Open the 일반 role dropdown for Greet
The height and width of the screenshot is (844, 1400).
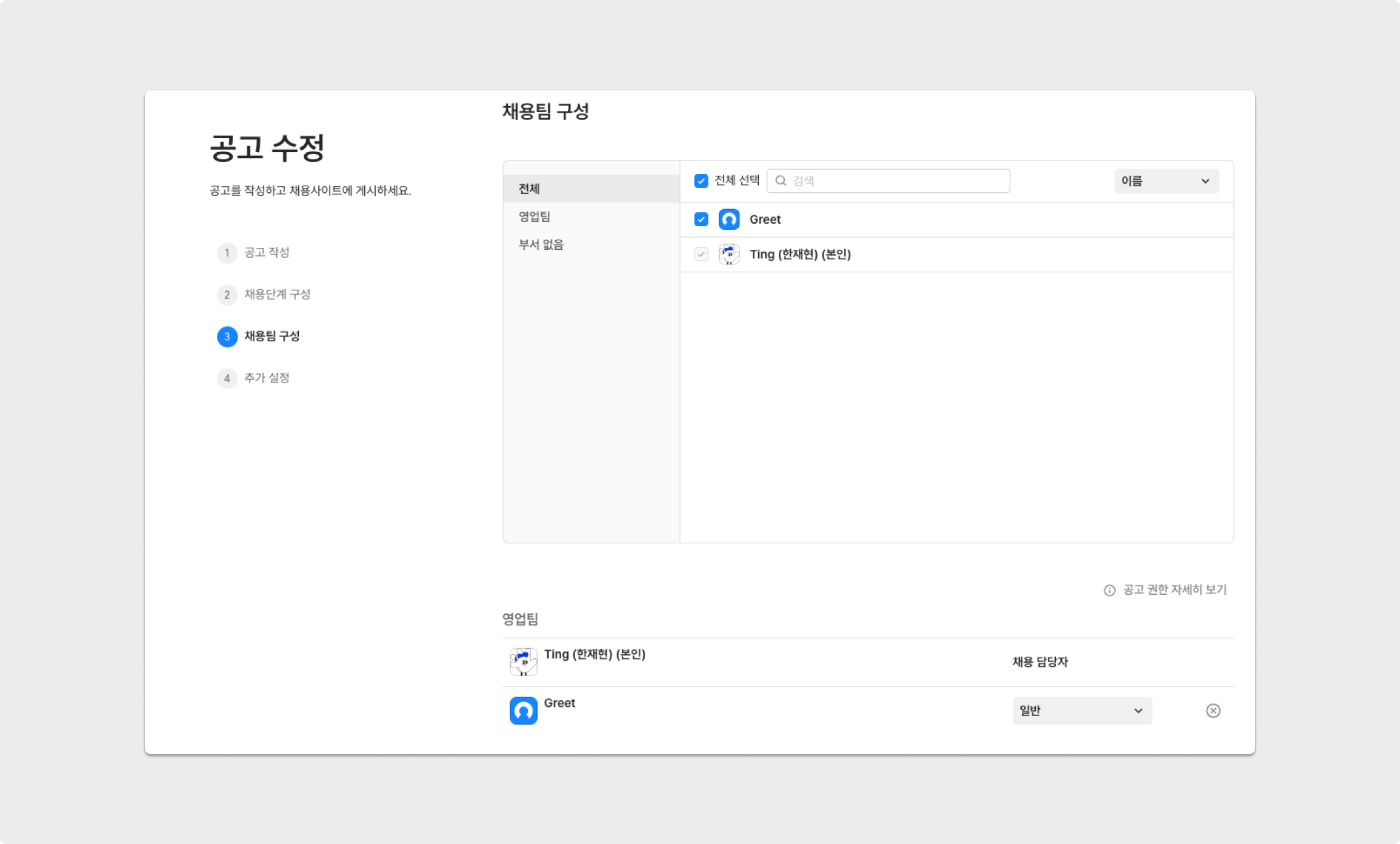click(1081, 711)
